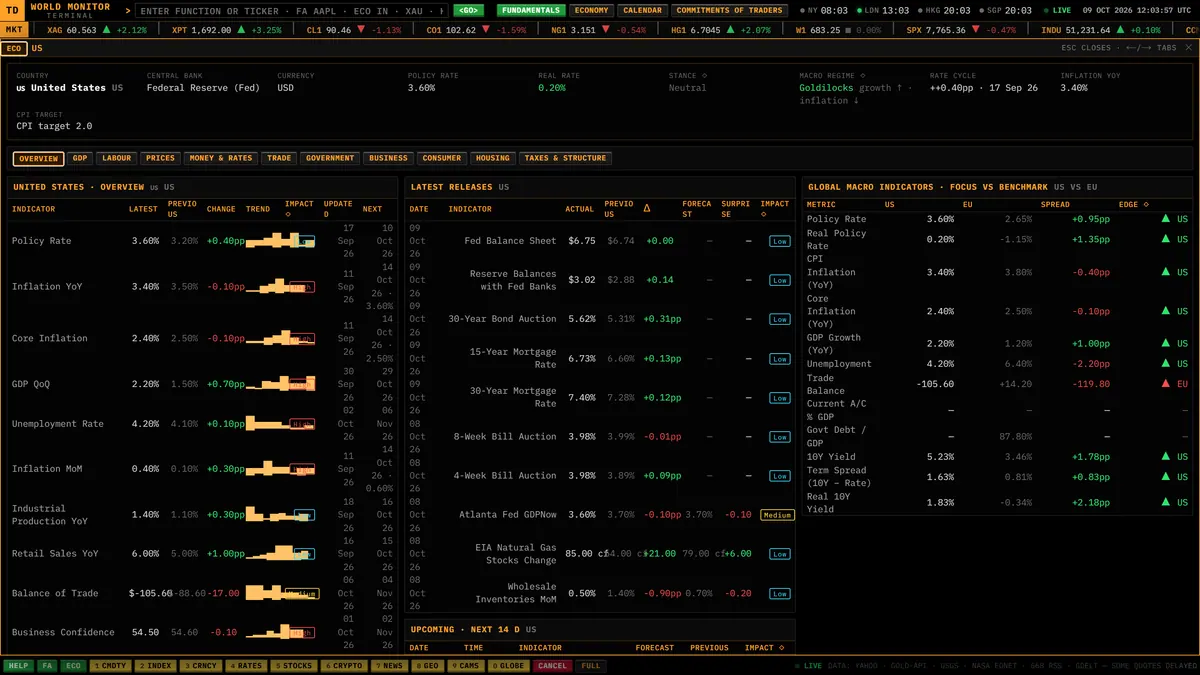The height and width of the screenshot is (675, 1200).
Task: Open 5 STOCKS from the bottom bar
Action: click(x=293, y=665)
